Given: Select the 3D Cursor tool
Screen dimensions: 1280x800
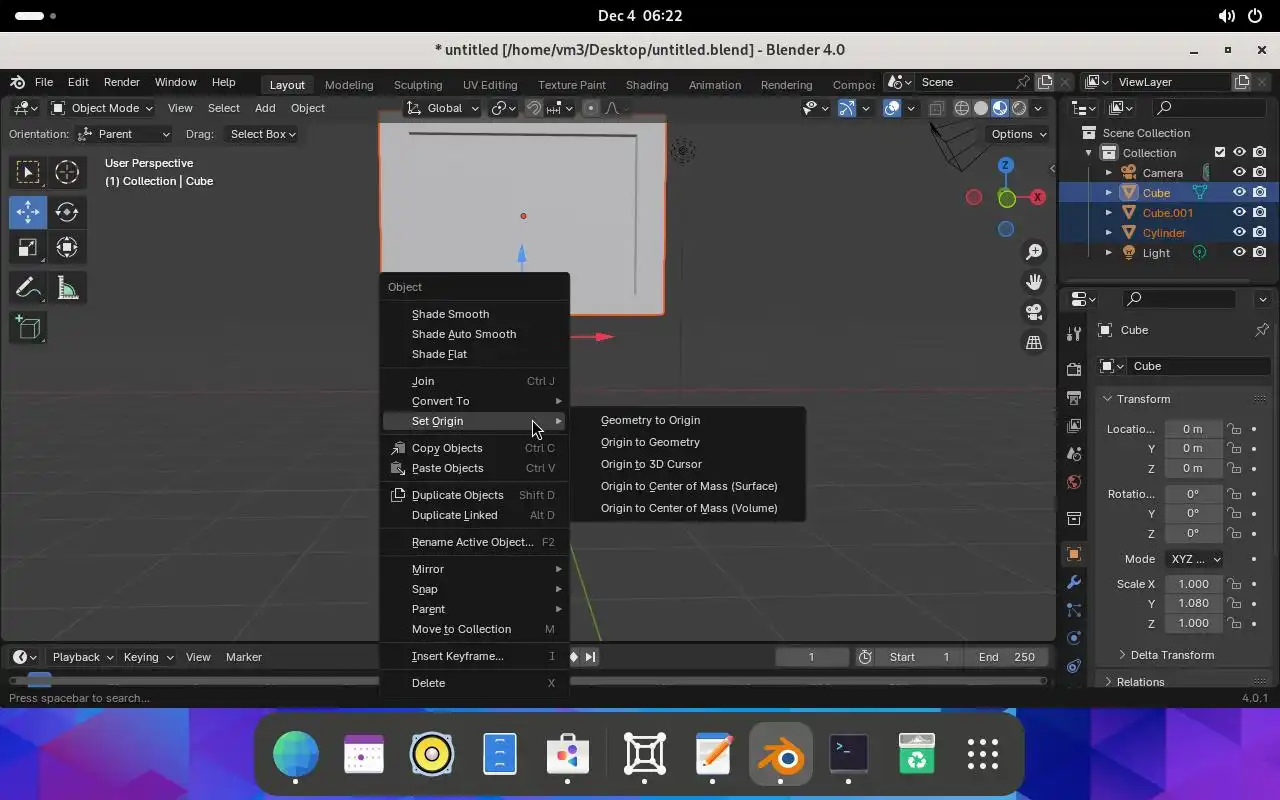Looking at the screenshot, I should (x=67, y=172).
